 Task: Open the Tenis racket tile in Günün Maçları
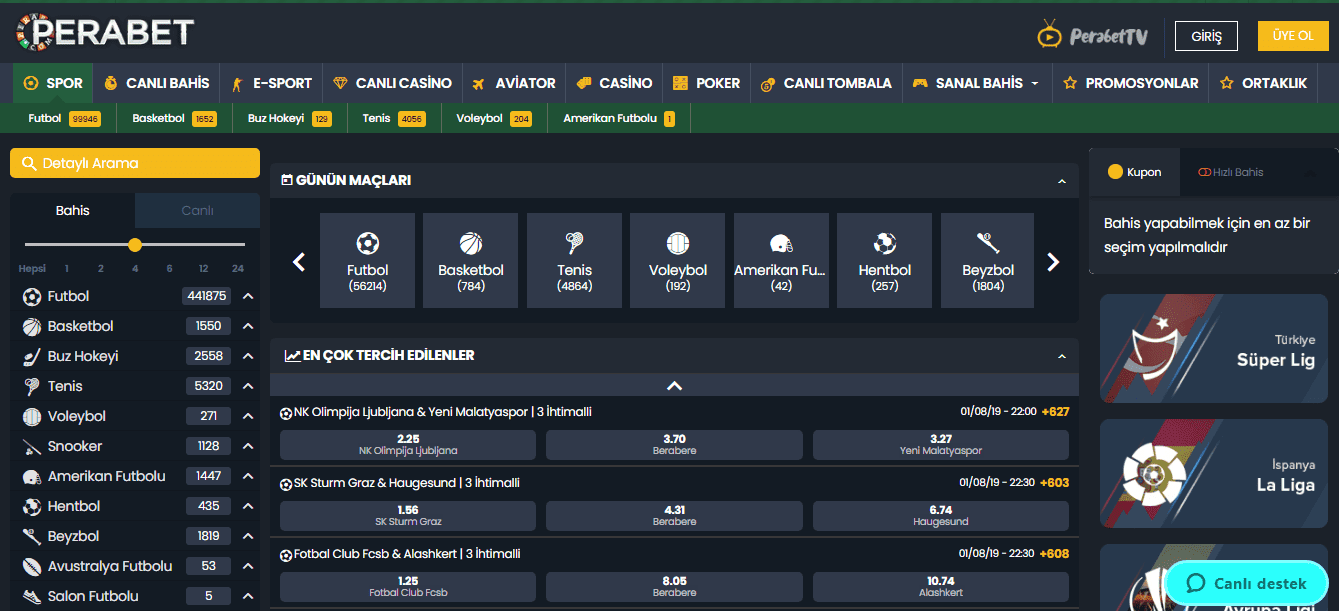point(574,259)
